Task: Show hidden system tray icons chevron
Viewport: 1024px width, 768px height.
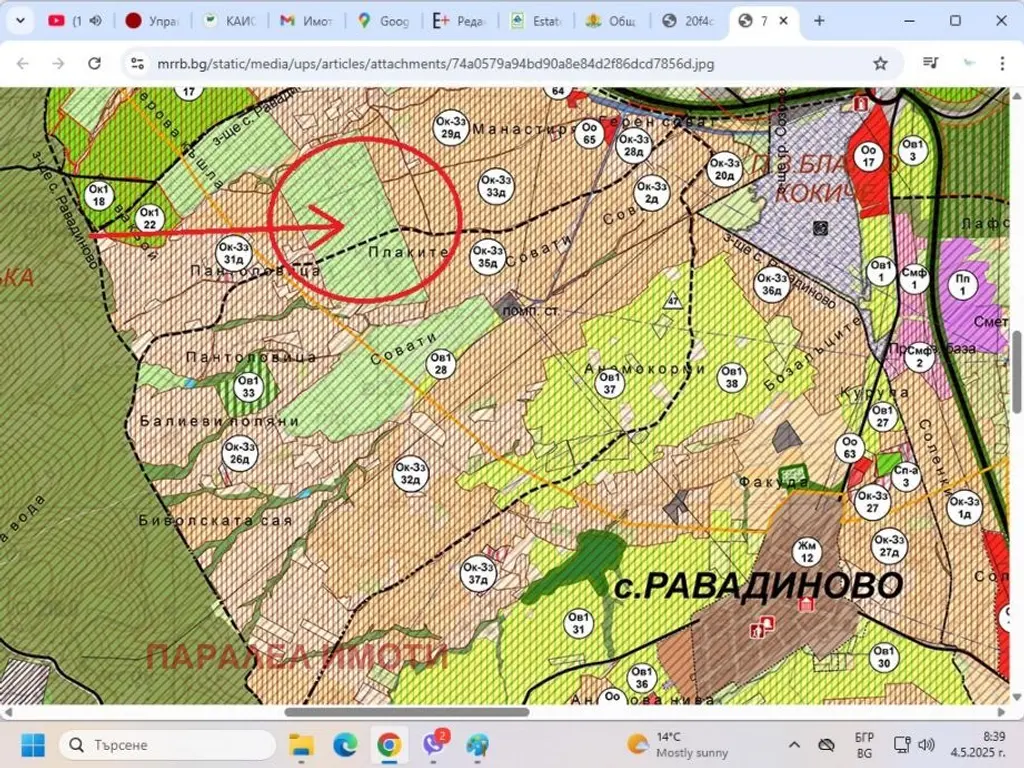Action: [x=794, y=745]
